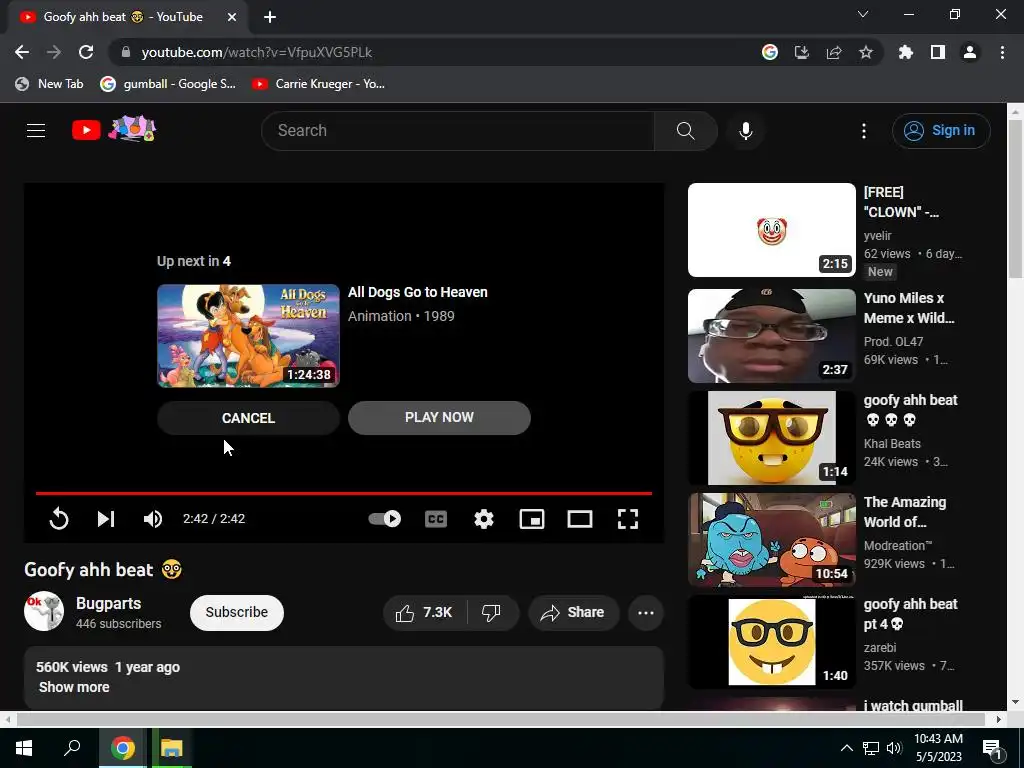Open the notification center
This screenshot has width=1024, height=768.
[x=992, y=748]
